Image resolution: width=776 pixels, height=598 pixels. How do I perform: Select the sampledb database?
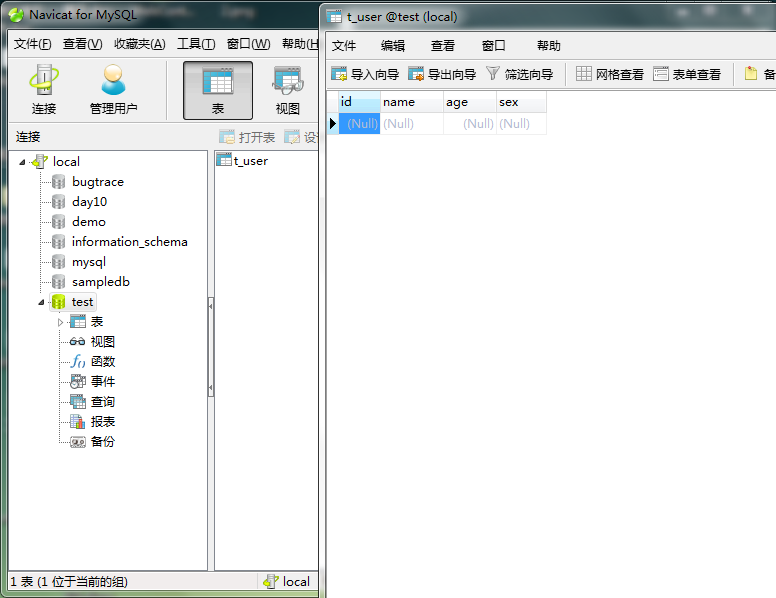pos(100,282)
